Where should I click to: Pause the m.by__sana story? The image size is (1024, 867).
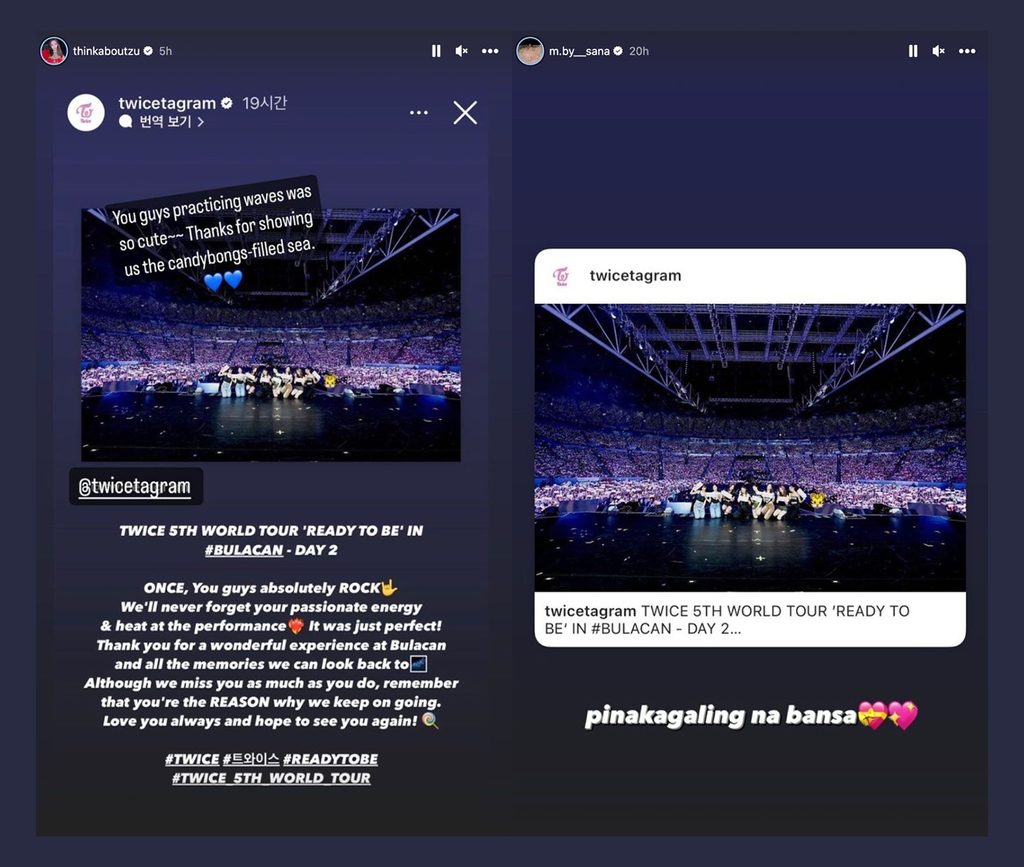click(x=913, y=51)
